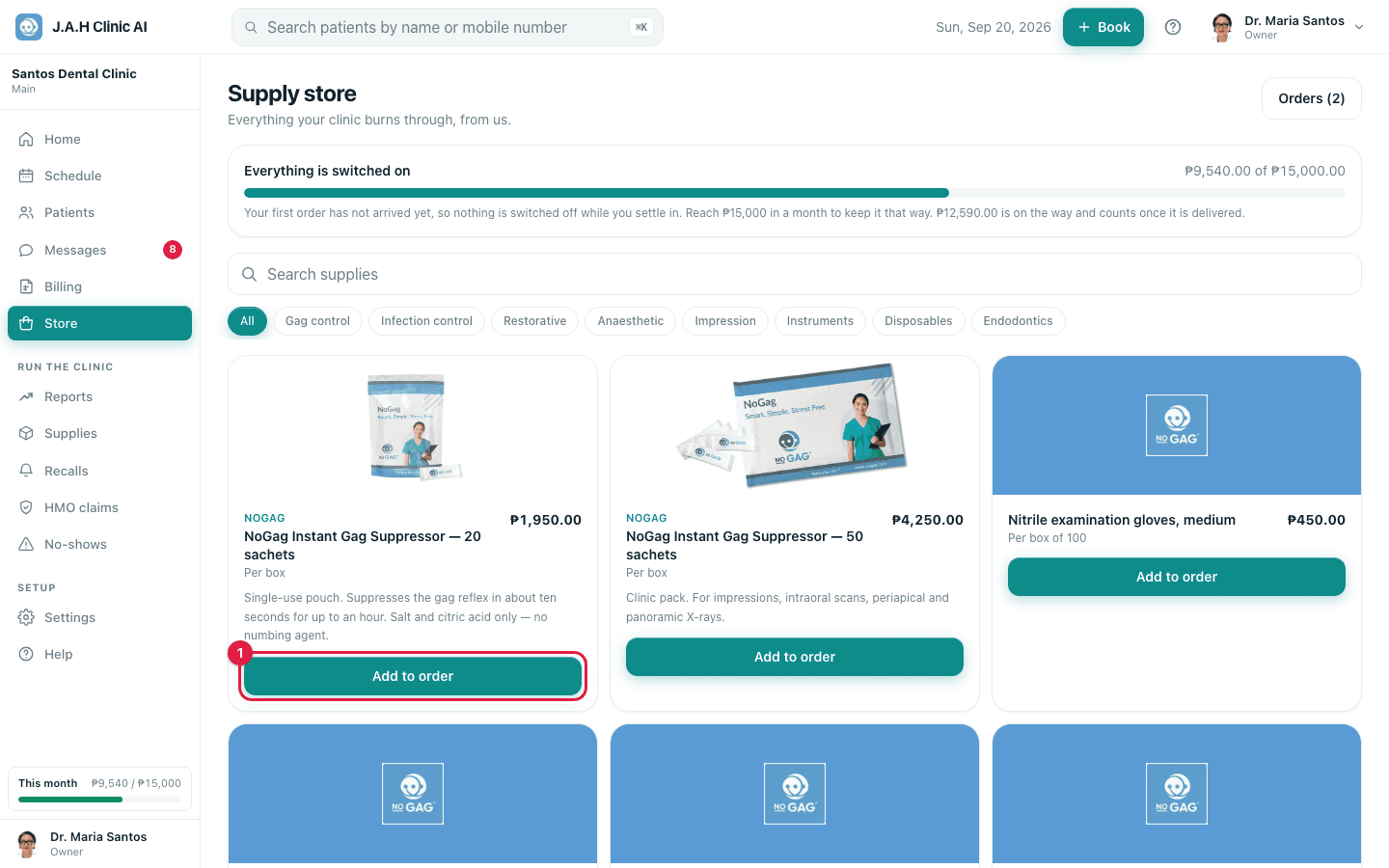1389x868 pixels.
Task: Filter by Infection control
Action: point(426,321)
